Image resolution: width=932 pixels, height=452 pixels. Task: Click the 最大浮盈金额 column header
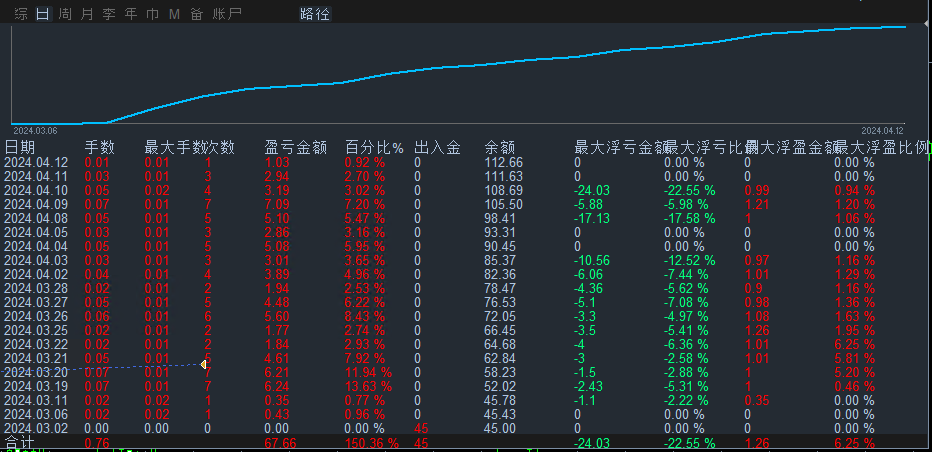(x=791, y=147)
